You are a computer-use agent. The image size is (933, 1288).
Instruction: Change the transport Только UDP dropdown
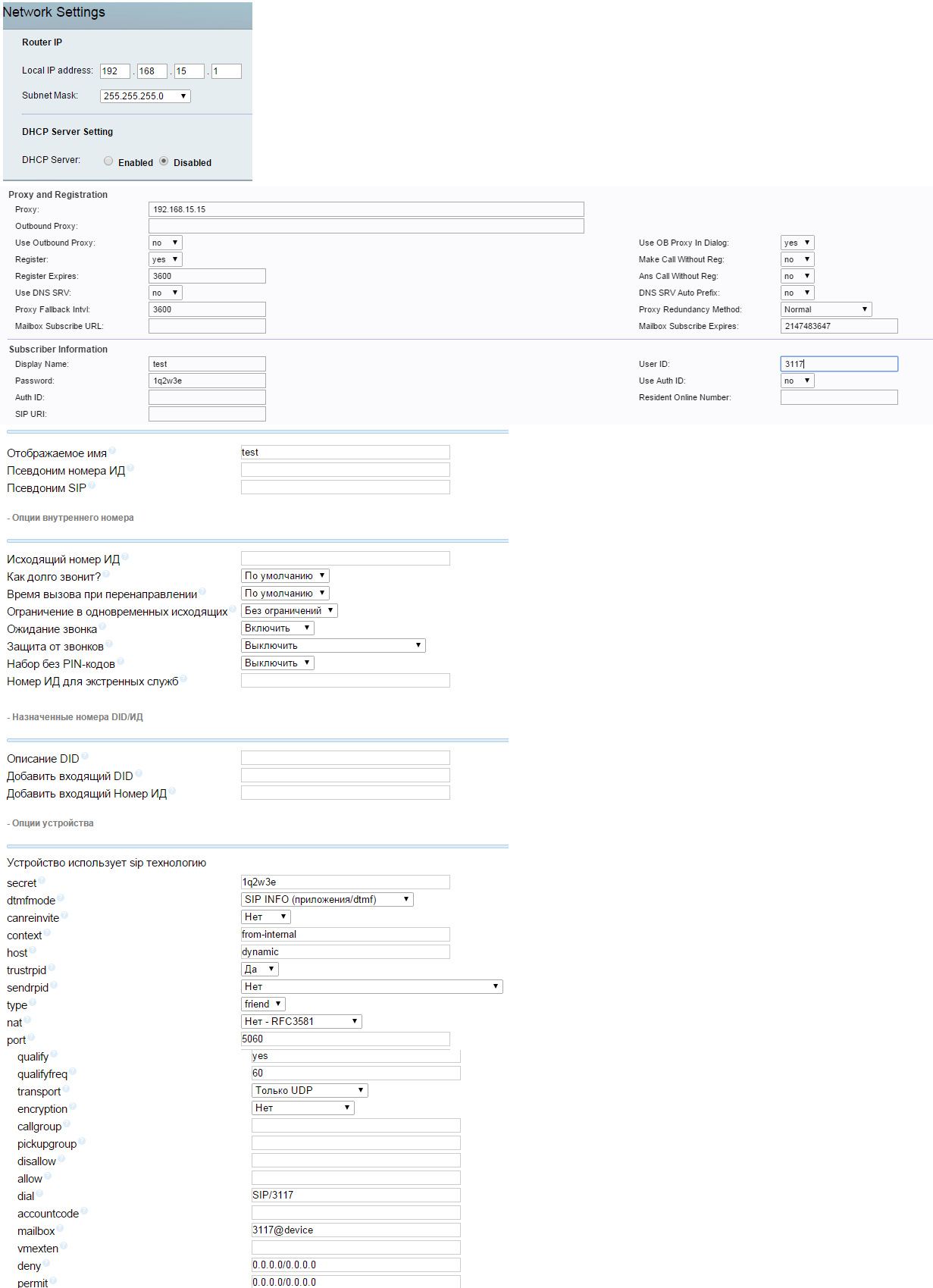point(309,1091)
